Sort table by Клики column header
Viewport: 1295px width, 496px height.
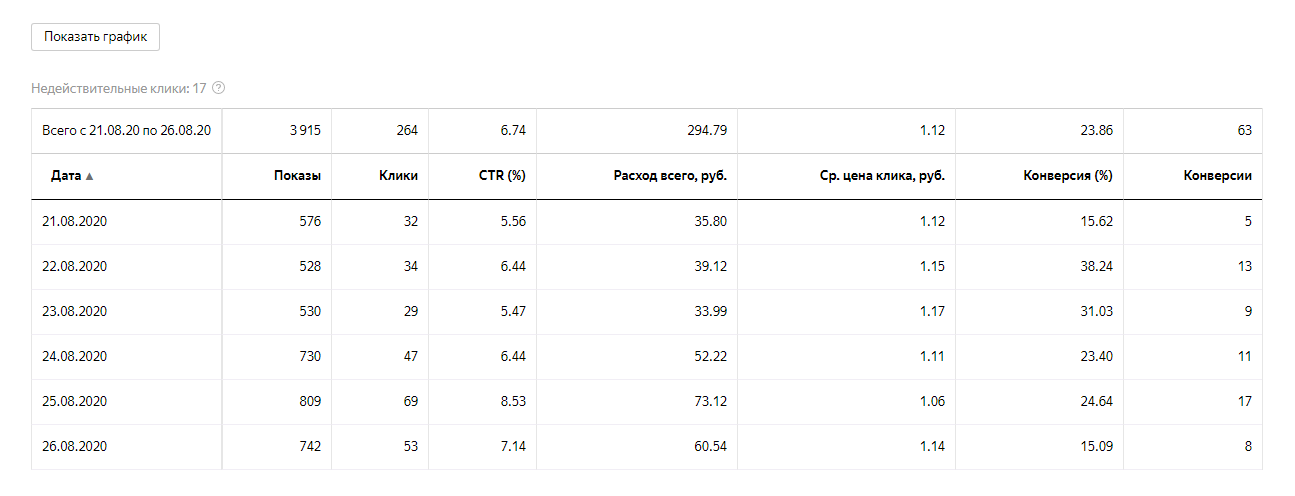point(398,176)
